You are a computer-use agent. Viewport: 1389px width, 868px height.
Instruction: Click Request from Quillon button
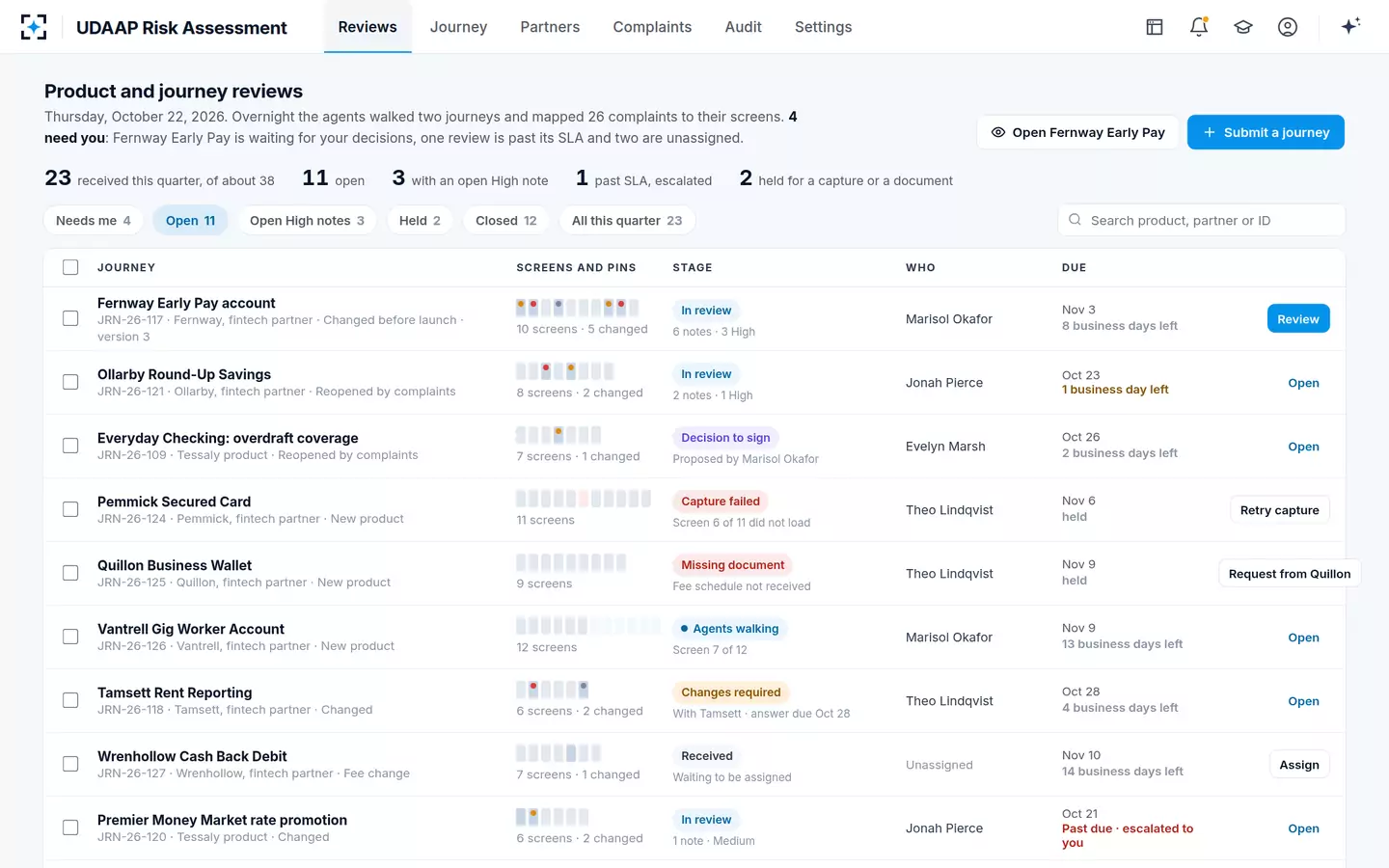(1290, 574)
